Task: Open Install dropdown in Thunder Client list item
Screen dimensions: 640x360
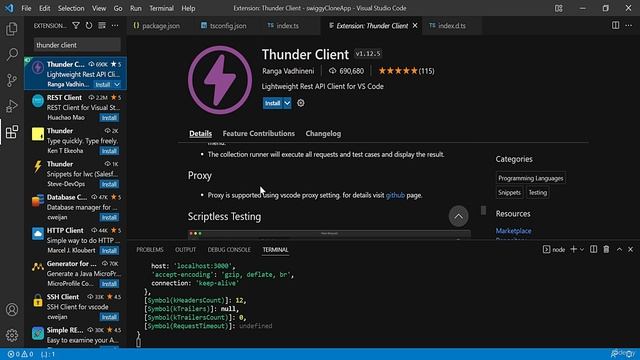Action: pos(117,84)
